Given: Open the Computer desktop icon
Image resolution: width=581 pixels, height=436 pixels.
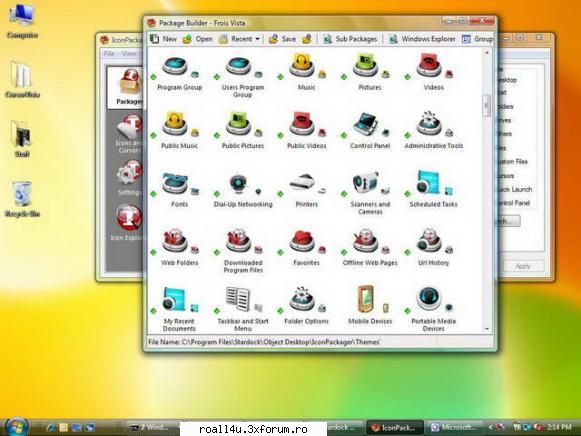Looking at the screenshot, I should [22, 20].
